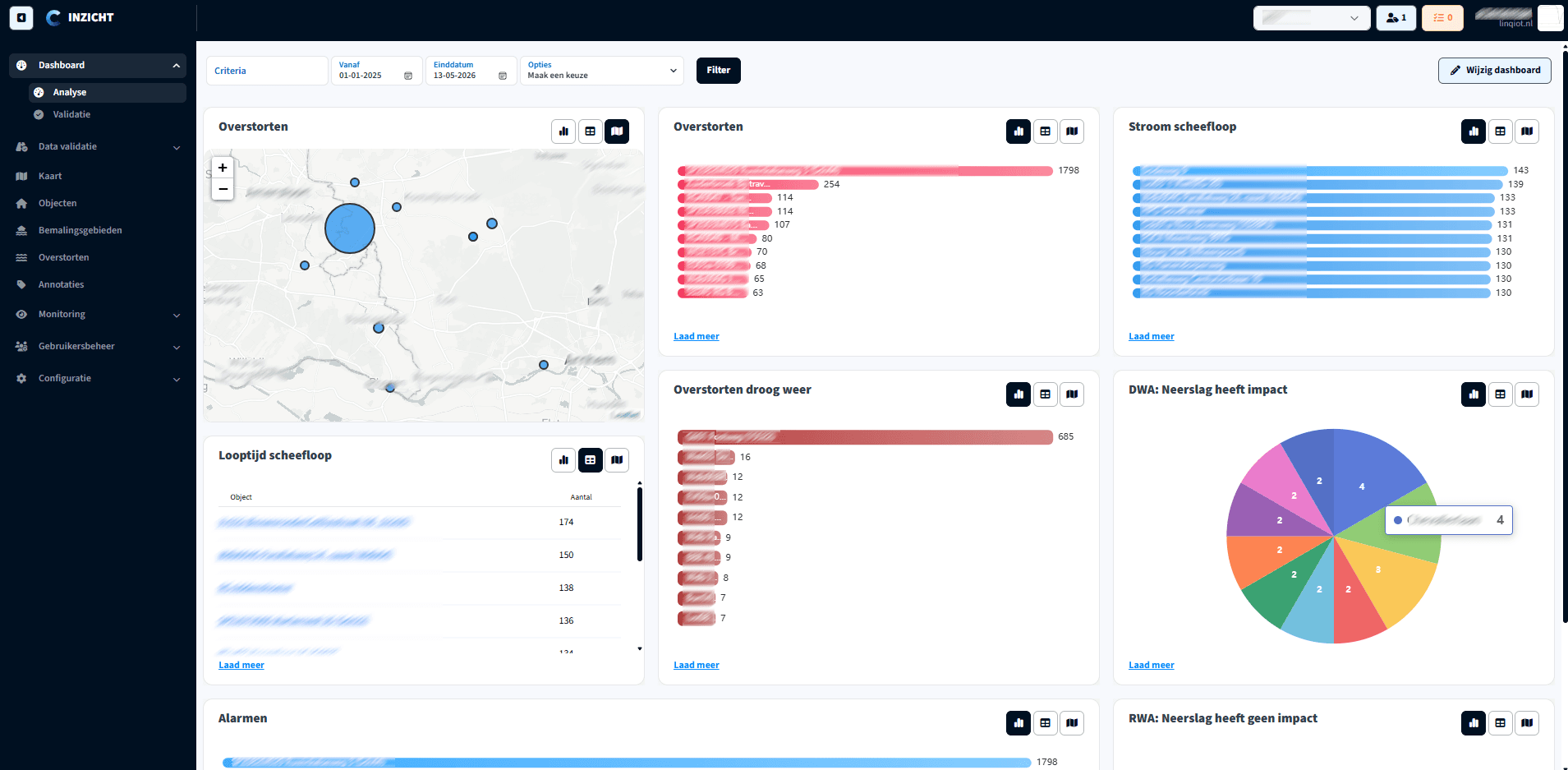The image size is (1568, 770).
Task: Open the organization dropdown in top bar
Action: 1311,18
